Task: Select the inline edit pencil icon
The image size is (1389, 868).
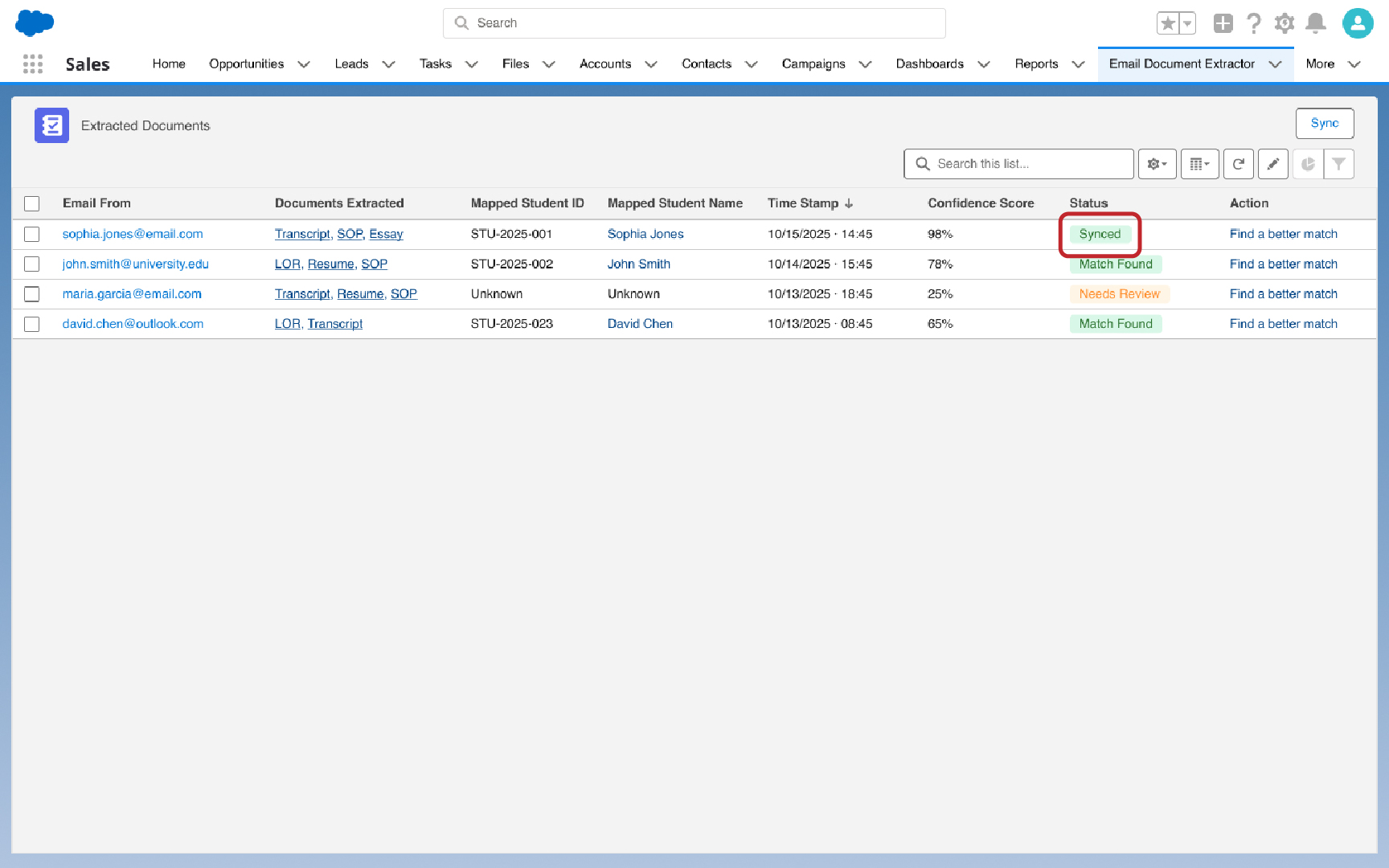Action: (1273, 164)
